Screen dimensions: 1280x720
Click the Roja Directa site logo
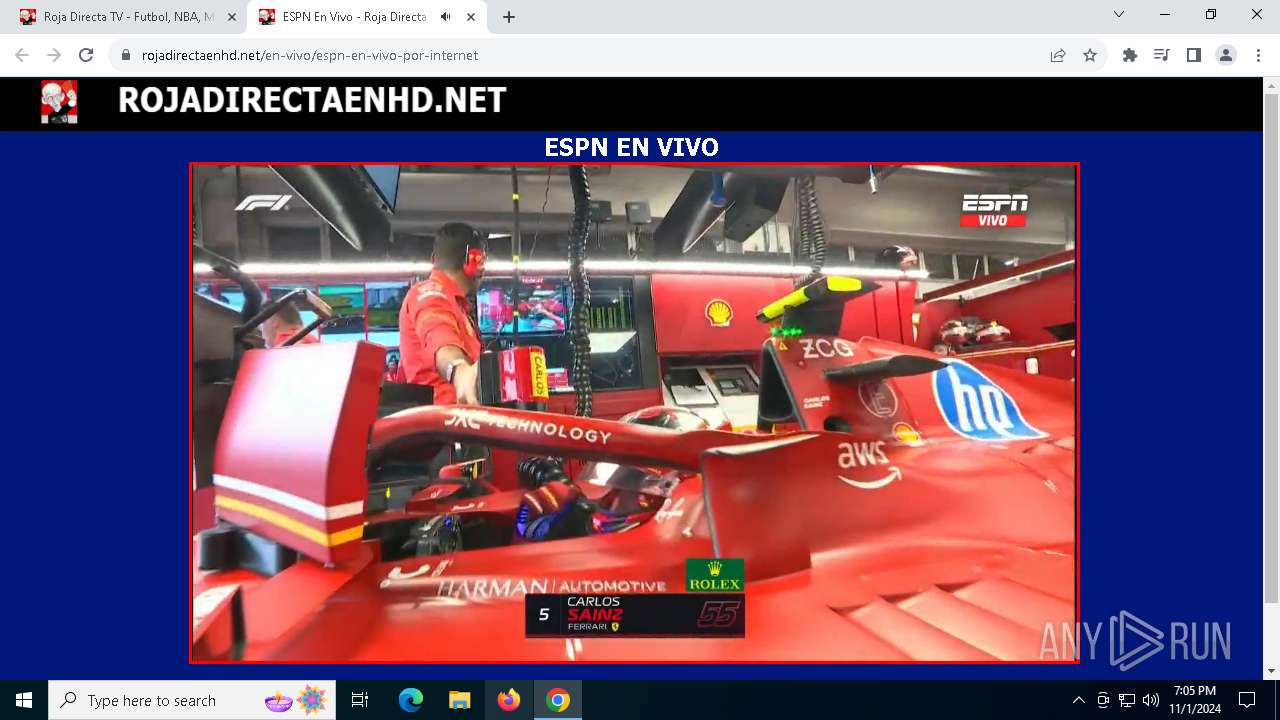(59, 102)
